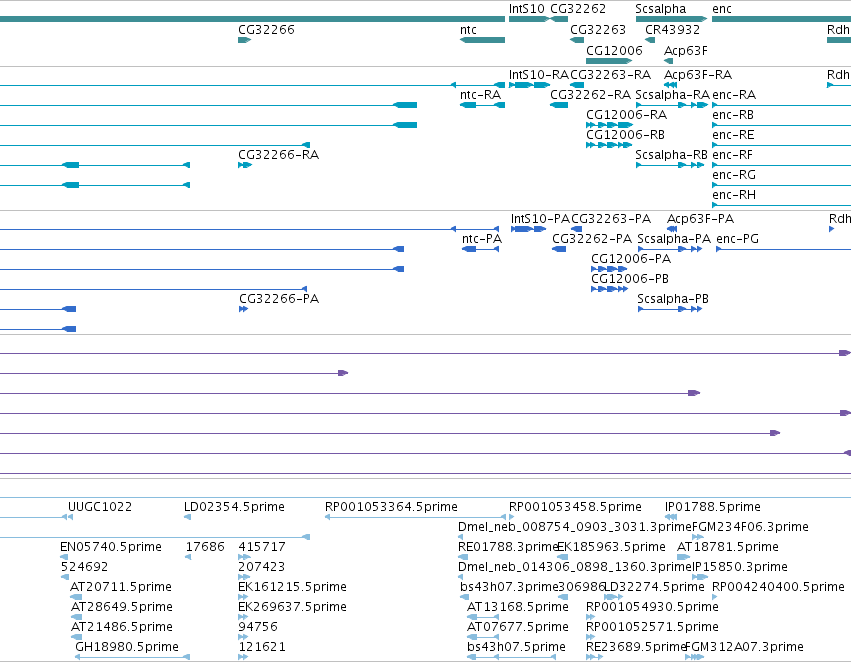This screenshot has height=662, width=851.
Task: Select the CG32263 gene label
Action: tap(598, 30)
